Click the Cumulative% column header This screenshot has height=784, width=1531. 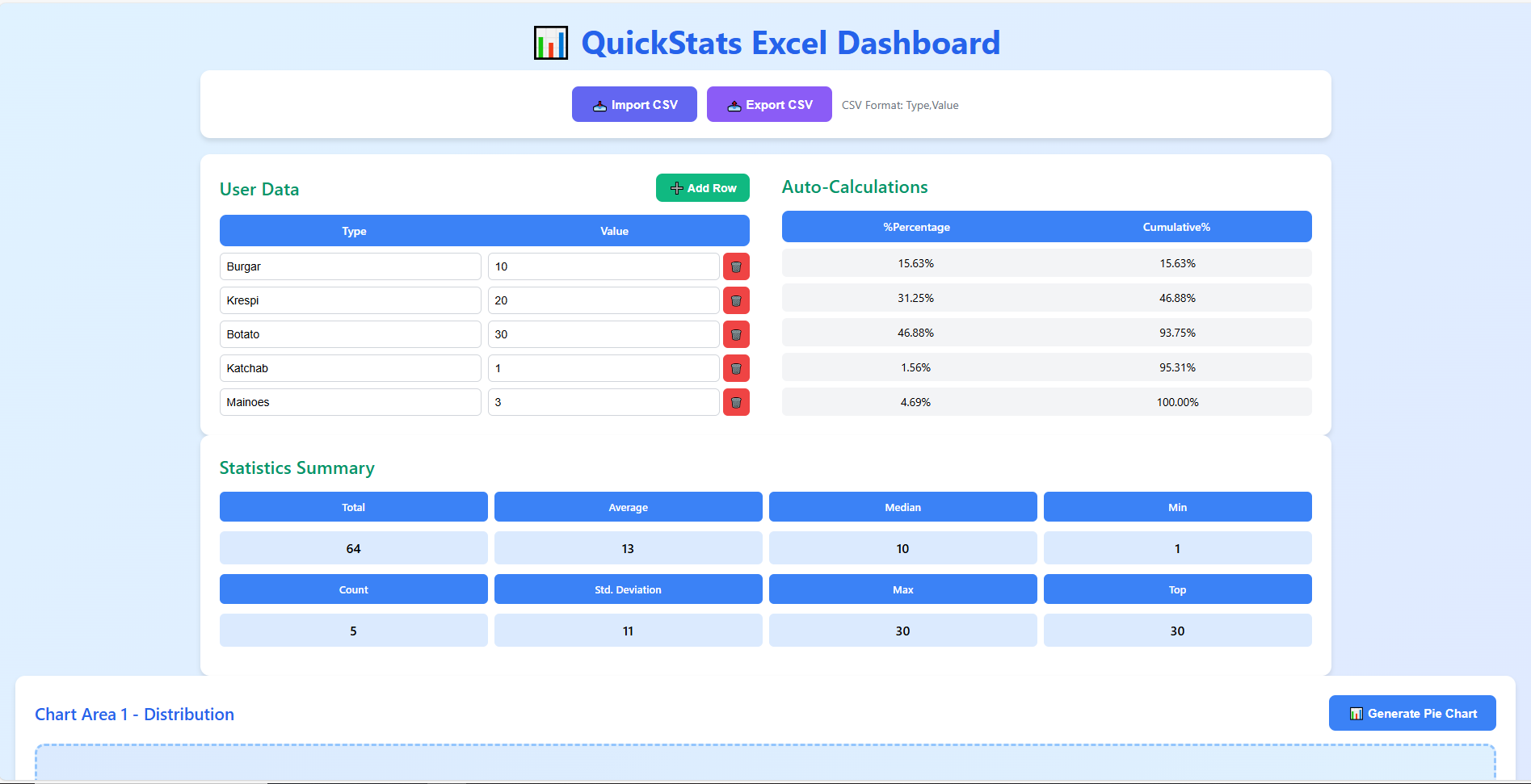[1176, 227]
